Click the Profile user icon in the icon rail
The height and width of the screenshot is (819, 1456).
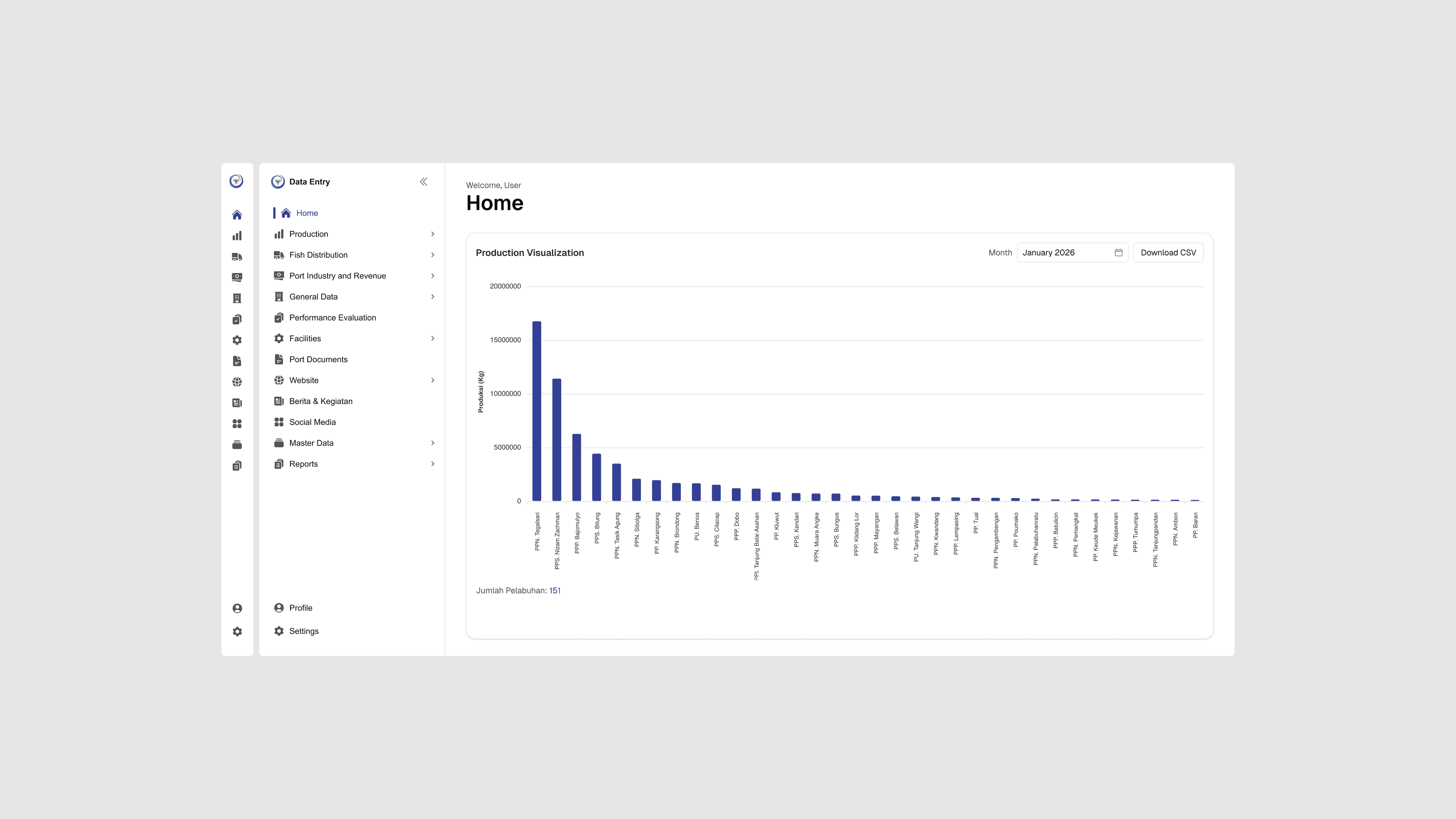[x=237, y=607]
